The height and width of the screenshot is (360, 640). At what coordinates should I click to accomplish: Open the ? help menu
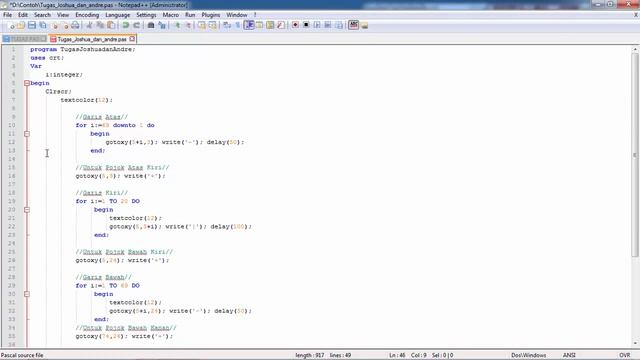[x=255, y=15]
